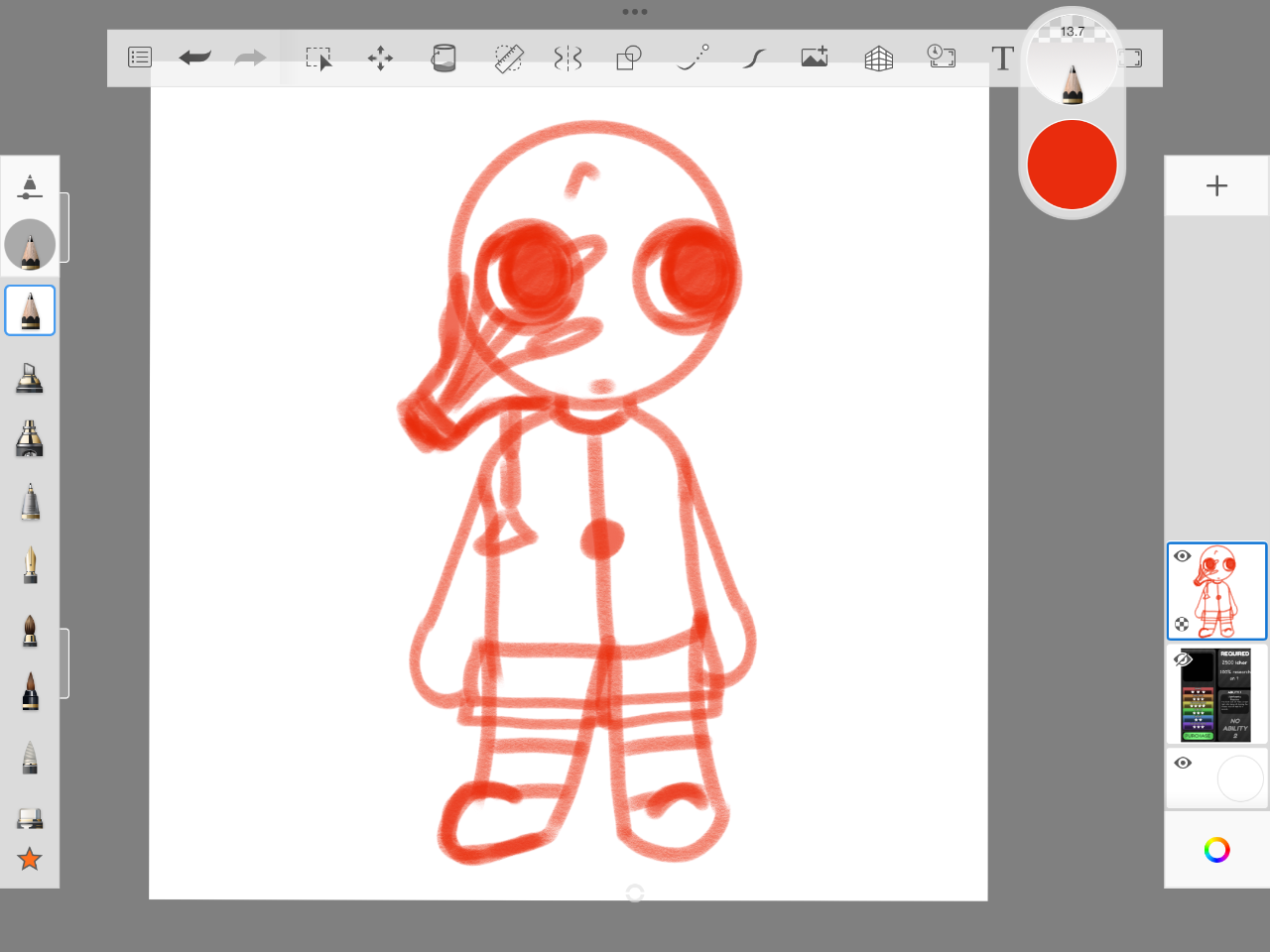Screen dimensions: 1270x952
Task: Open the red color puck
Action: coord(1072,165)
